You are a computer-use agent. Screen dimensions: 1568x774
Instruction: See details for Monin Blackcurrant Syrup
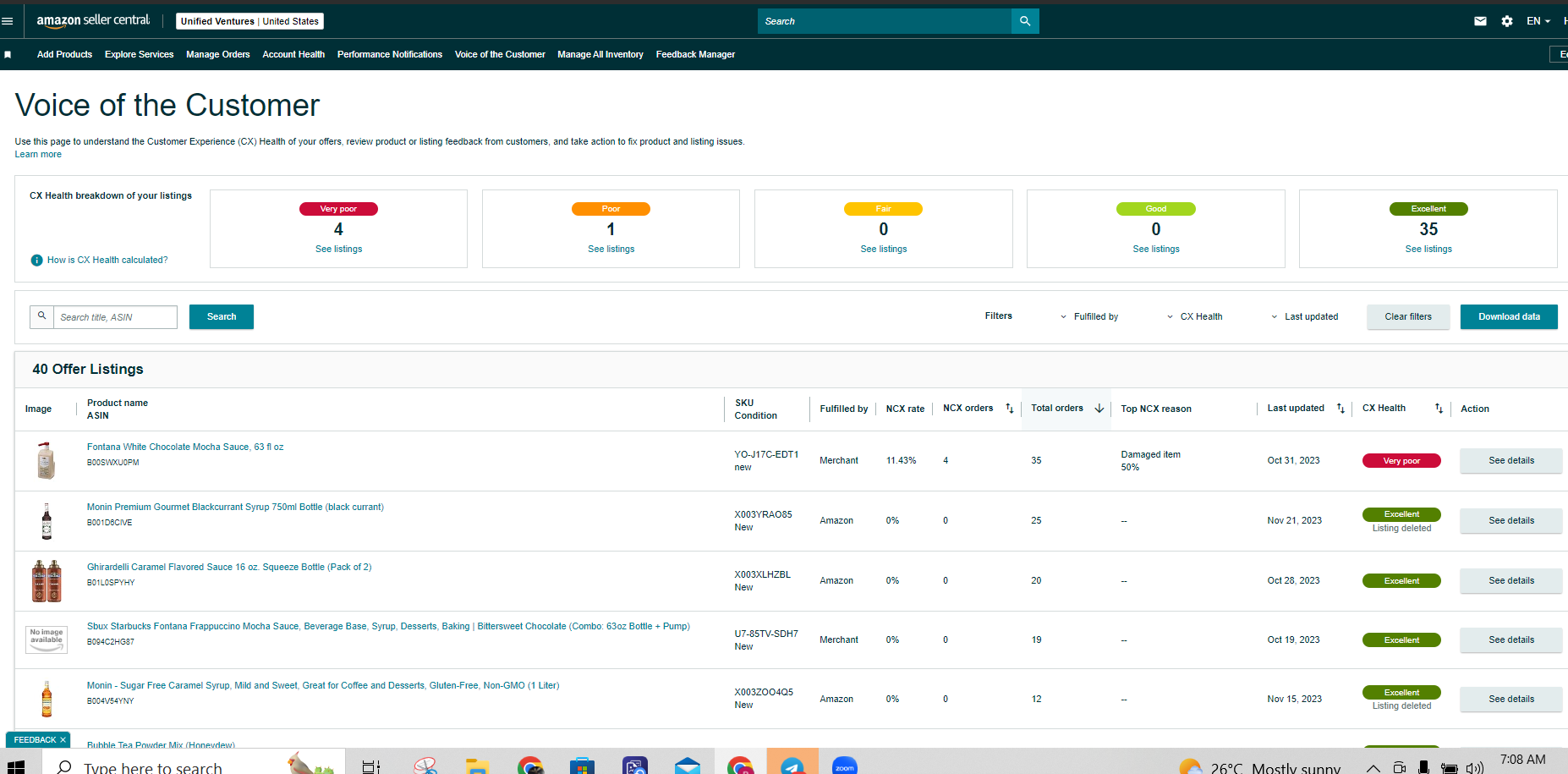point(1511,521)
